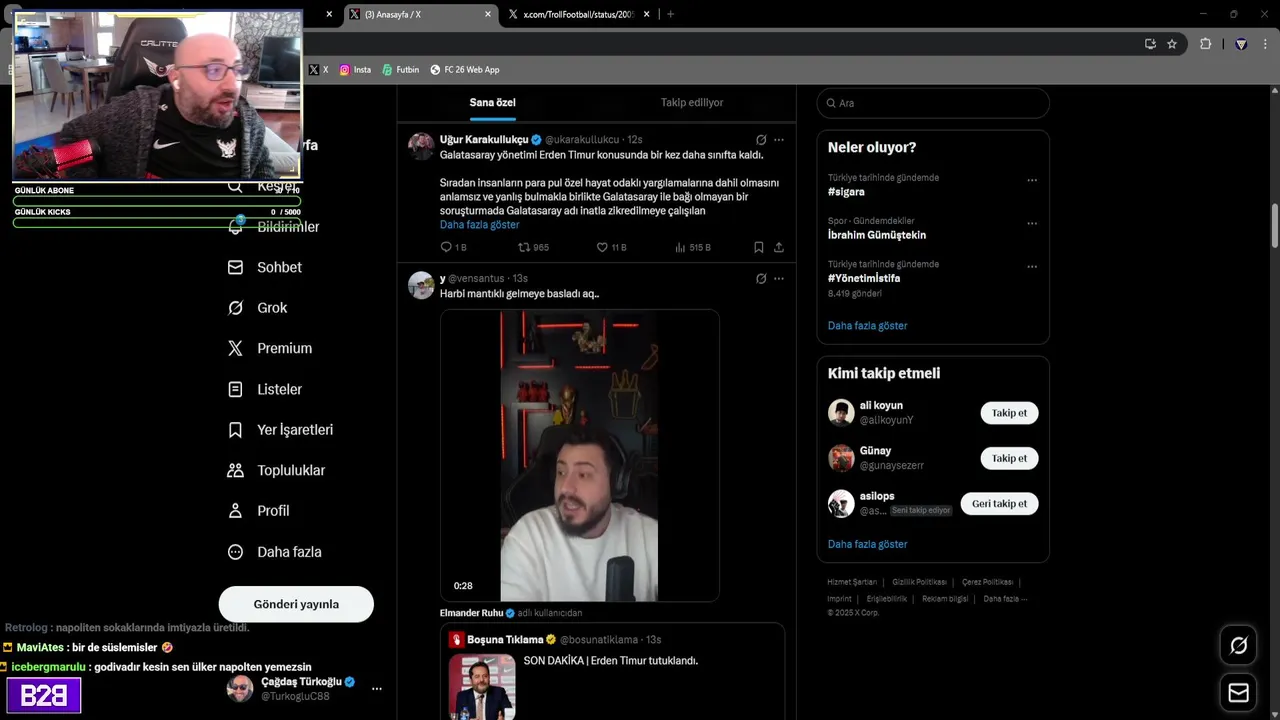The width and height of the screenshot is (1280, 720).
Task: Open Elmander Ruhu user name link
Action: point(471,613)
